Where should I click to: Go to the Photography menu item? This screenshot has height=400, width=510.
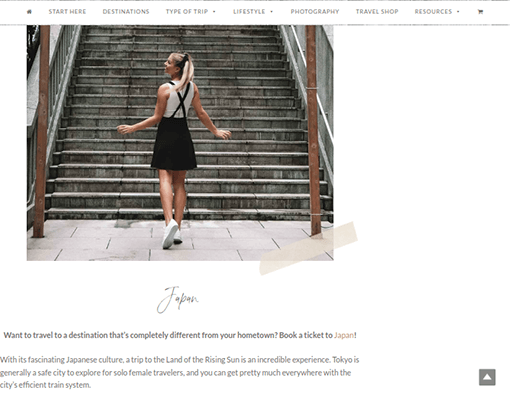(x=315, y=12)
